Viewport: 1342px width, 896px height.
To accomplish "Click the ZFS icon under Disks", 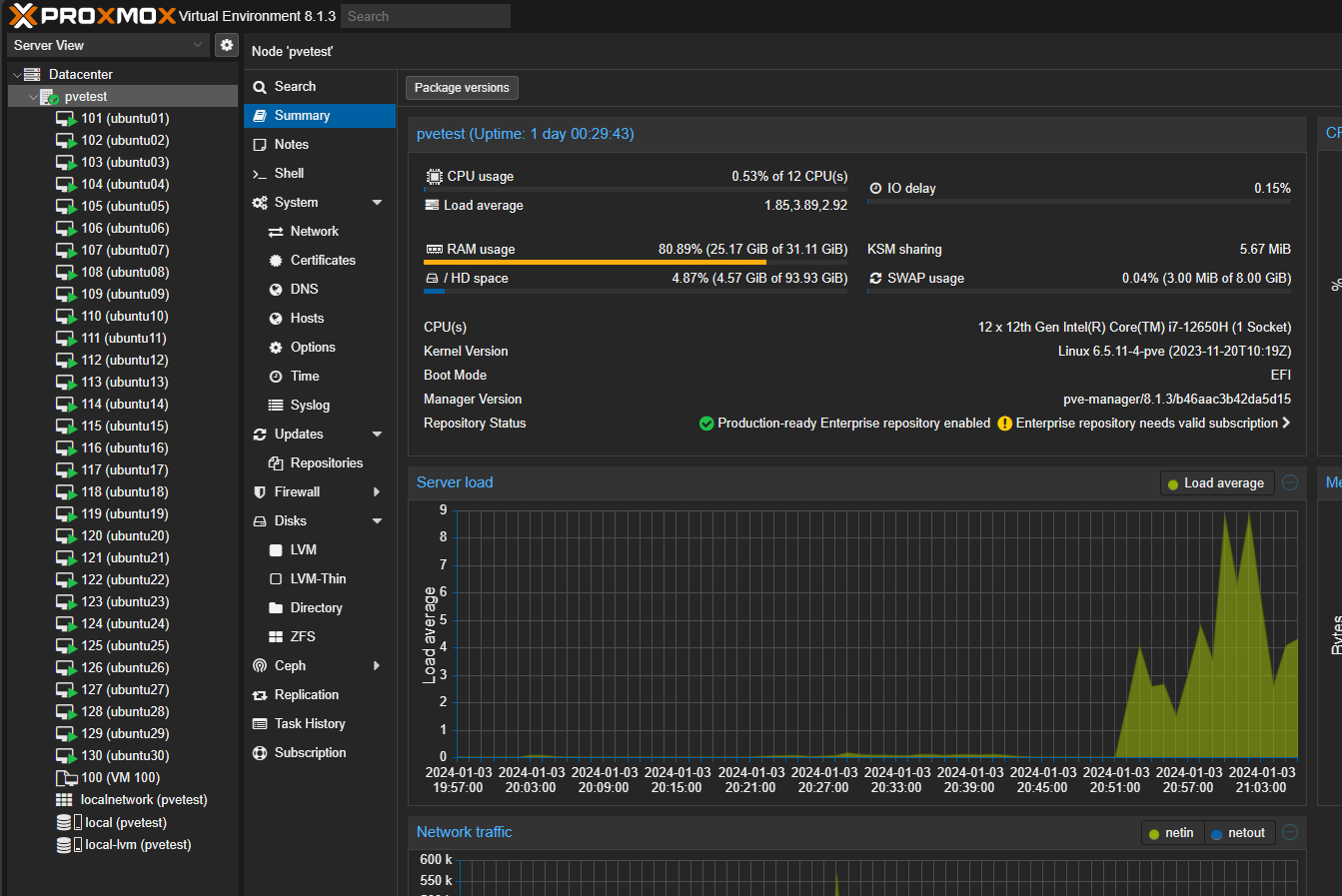I will pos(276,637).
